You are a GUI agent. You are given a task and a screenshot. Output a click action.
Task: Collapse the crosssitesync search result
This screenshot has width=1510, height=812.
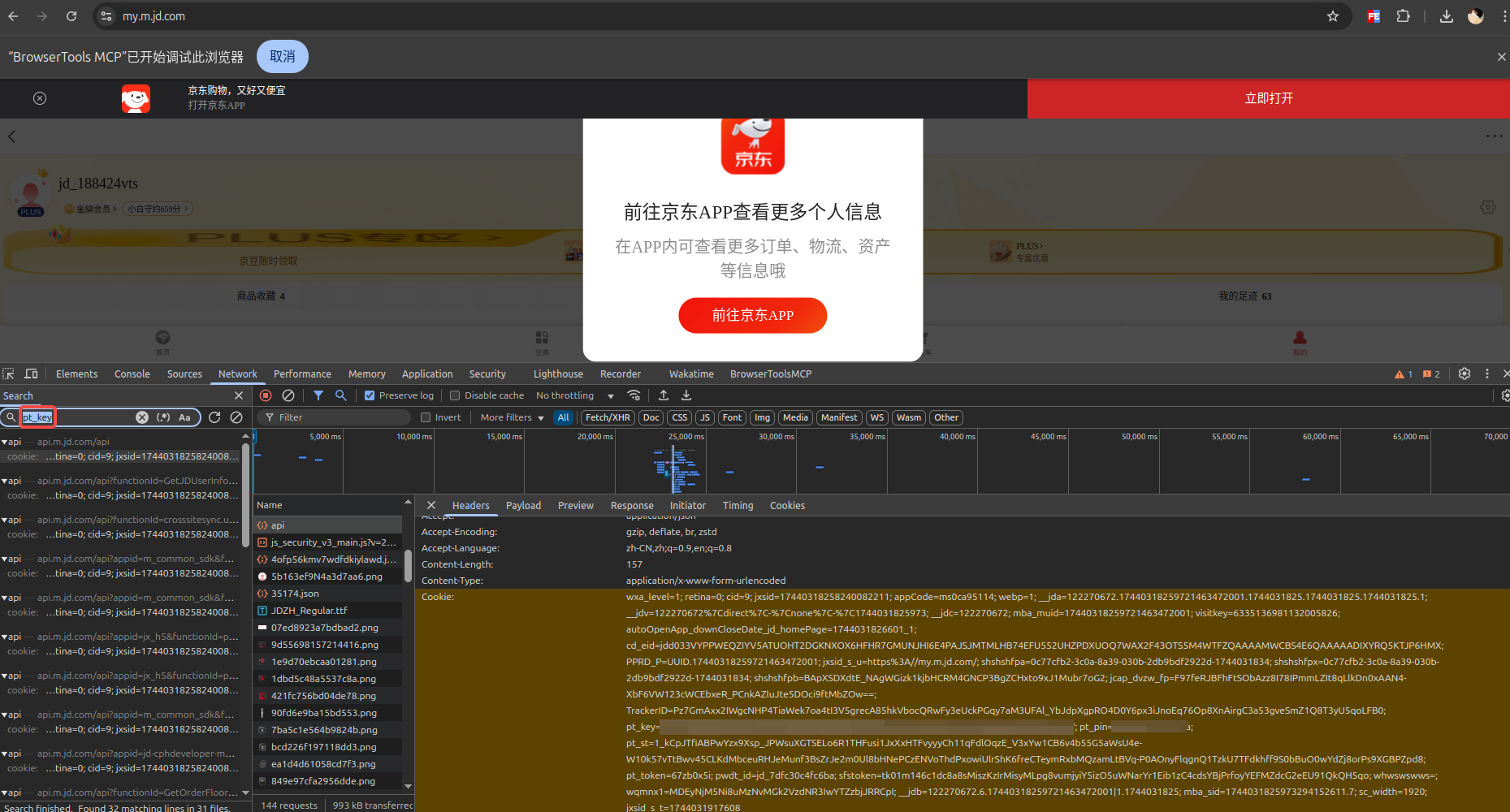click(5, 520)
